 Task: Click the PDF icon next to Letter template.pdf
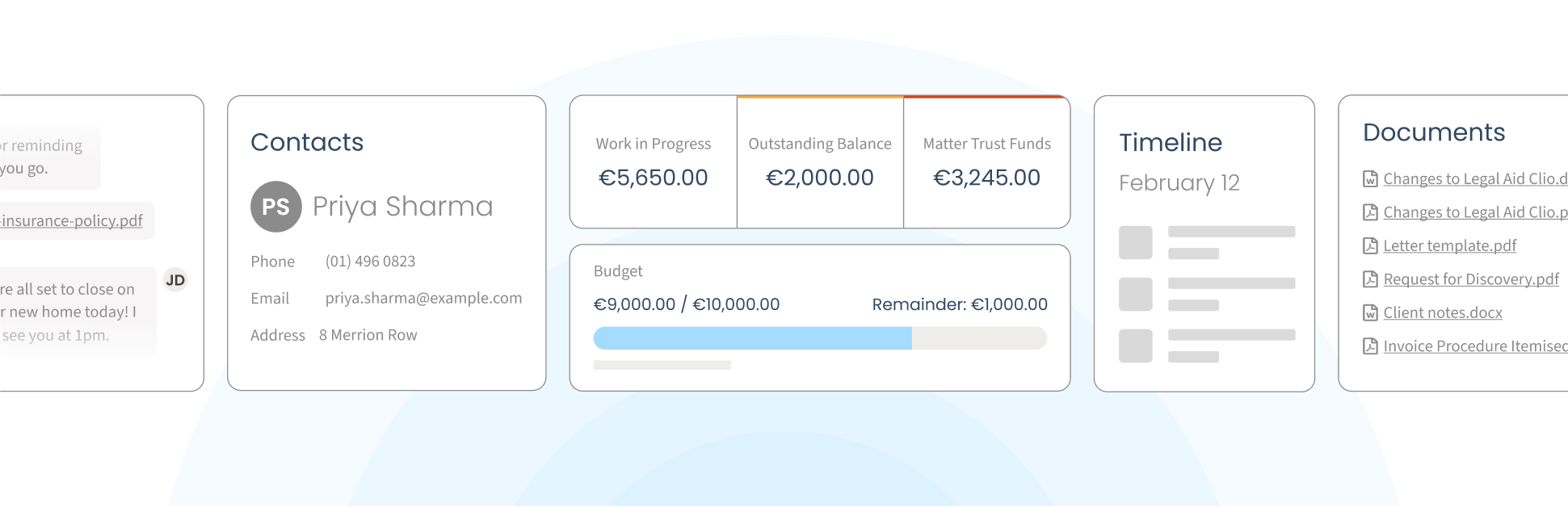[x=1370, y=245]
